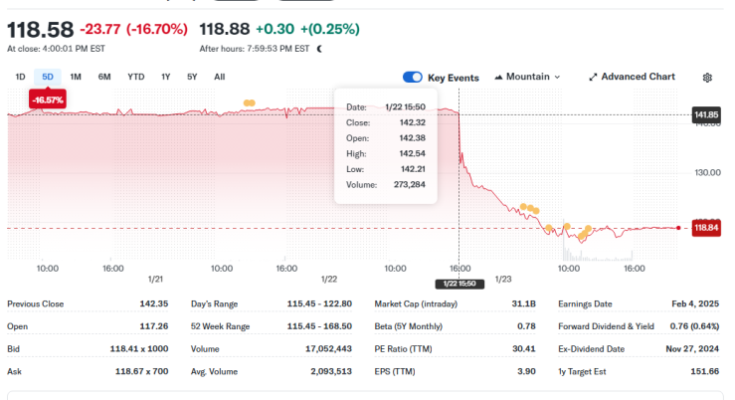Click the chevron next to Mountain
735x400 pixels.
[557, 77]
